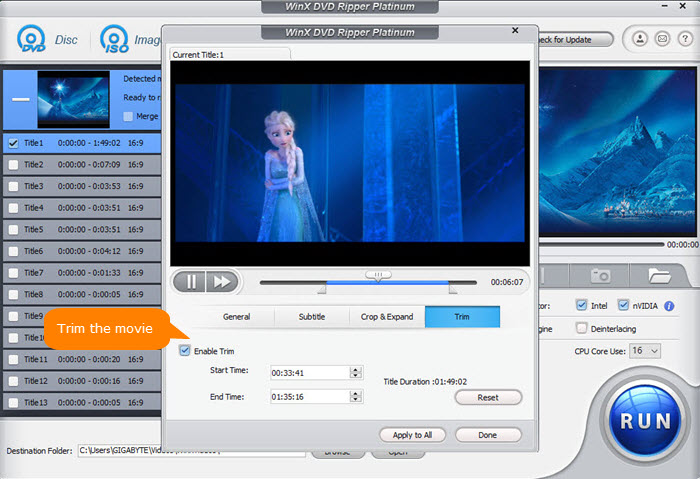Increase End Time with the up arrow
This screenshot has height=479, width=700.
(355, 394)
